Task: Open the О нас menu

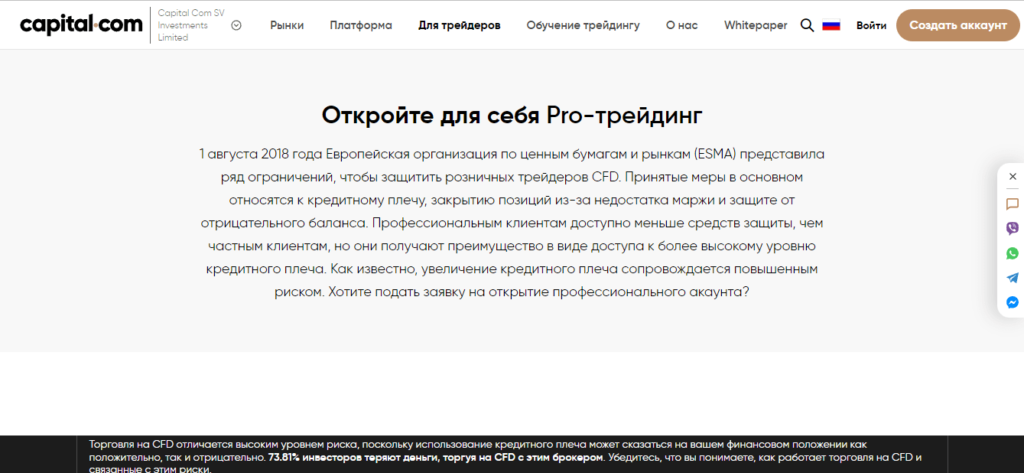Action: click(x=682, y=25)
